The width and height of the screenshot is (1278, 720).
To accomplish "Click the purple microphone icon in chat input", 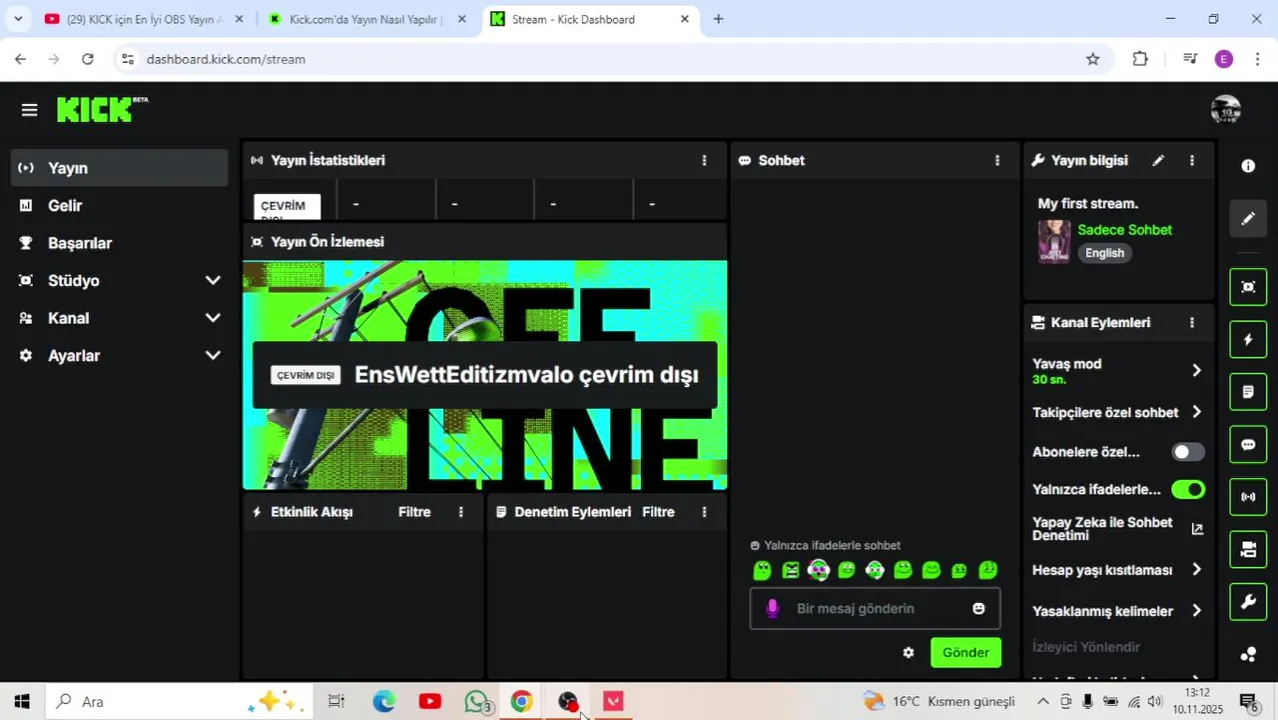I will [772, 608].
